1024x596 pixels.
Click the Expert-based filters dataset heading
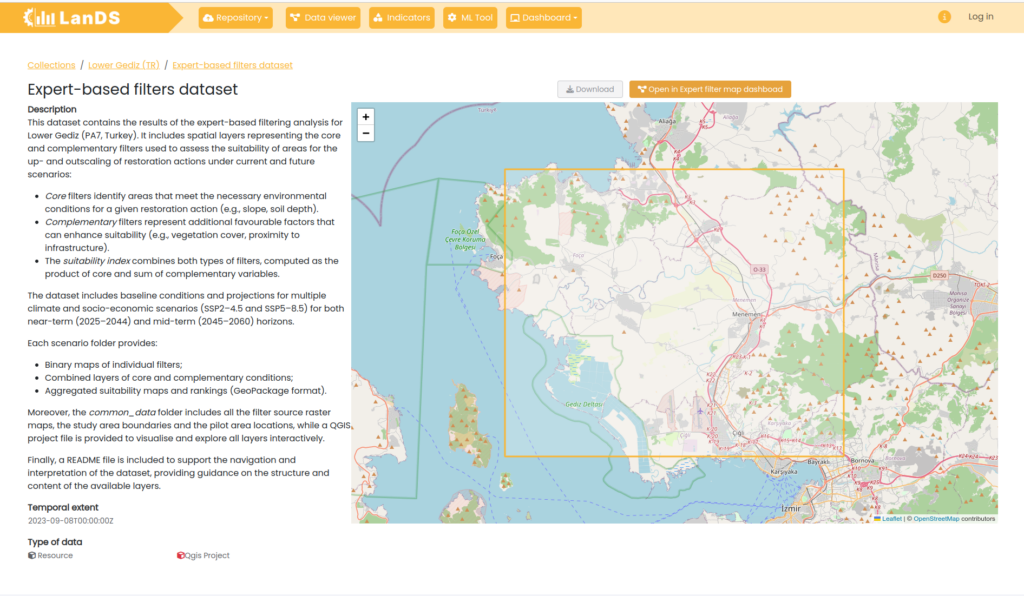(x=133, y=89)
